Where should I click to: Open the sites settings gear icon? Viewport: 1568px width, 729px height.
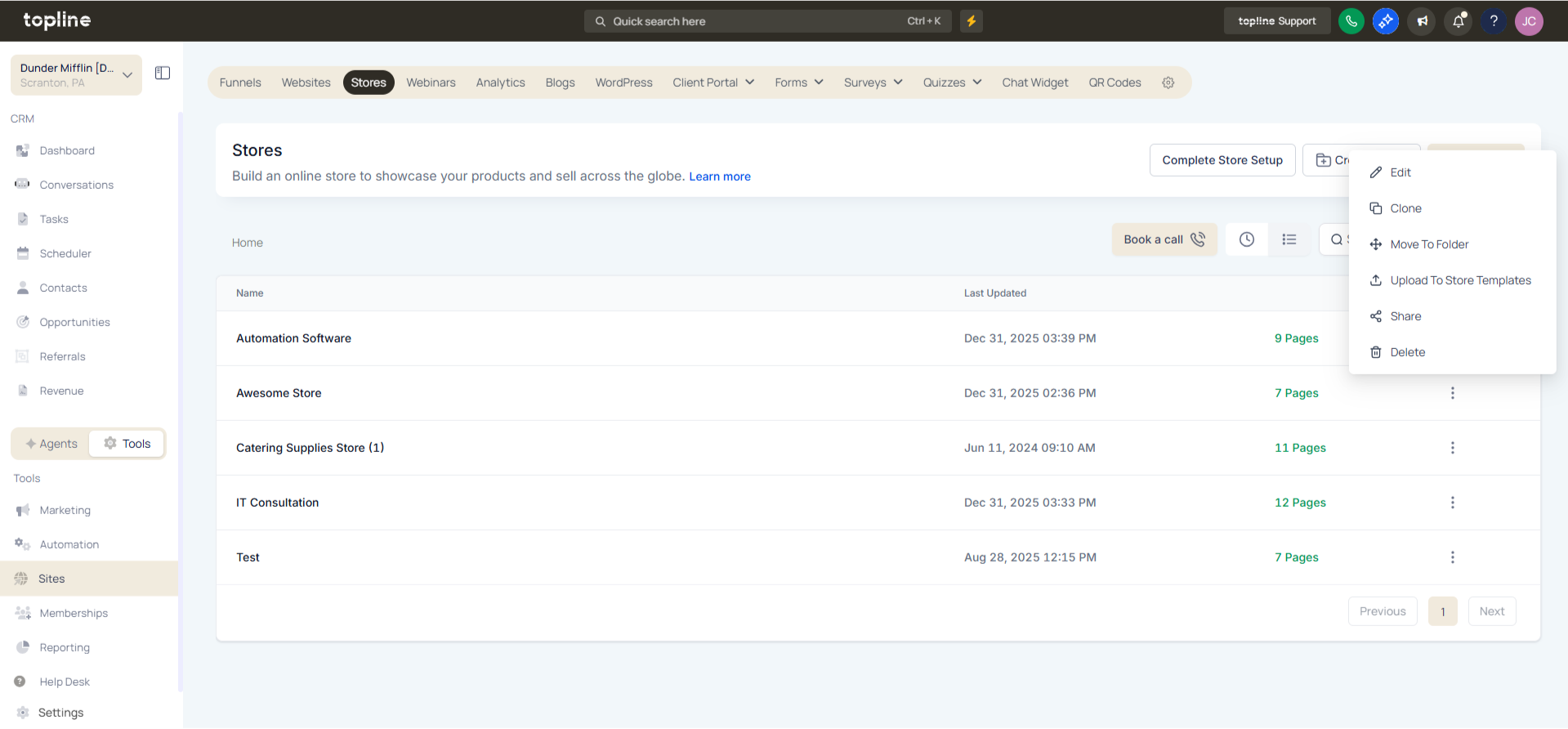(x=1168, y=83)
